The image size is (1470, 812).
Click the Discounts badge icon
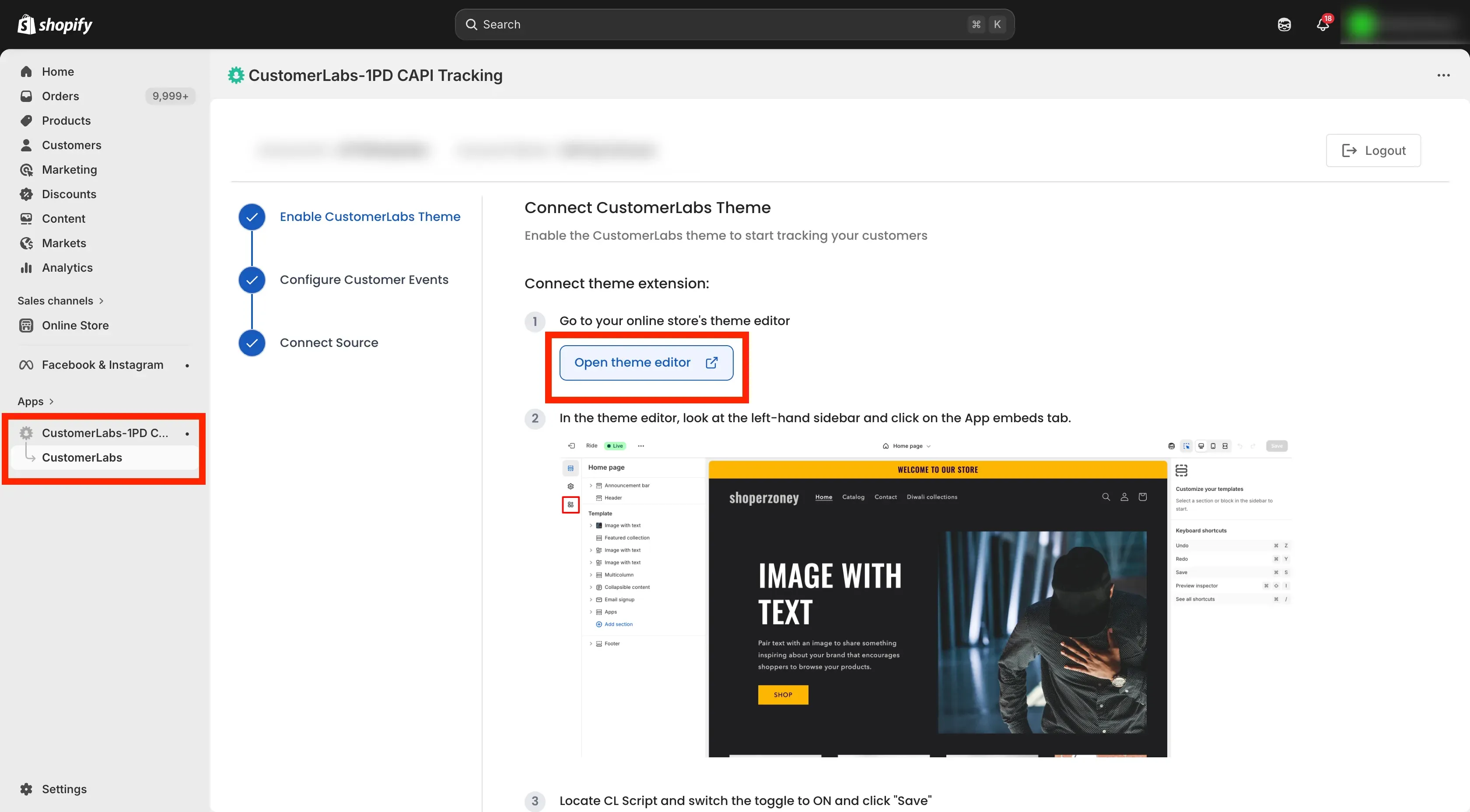point(26,195)
